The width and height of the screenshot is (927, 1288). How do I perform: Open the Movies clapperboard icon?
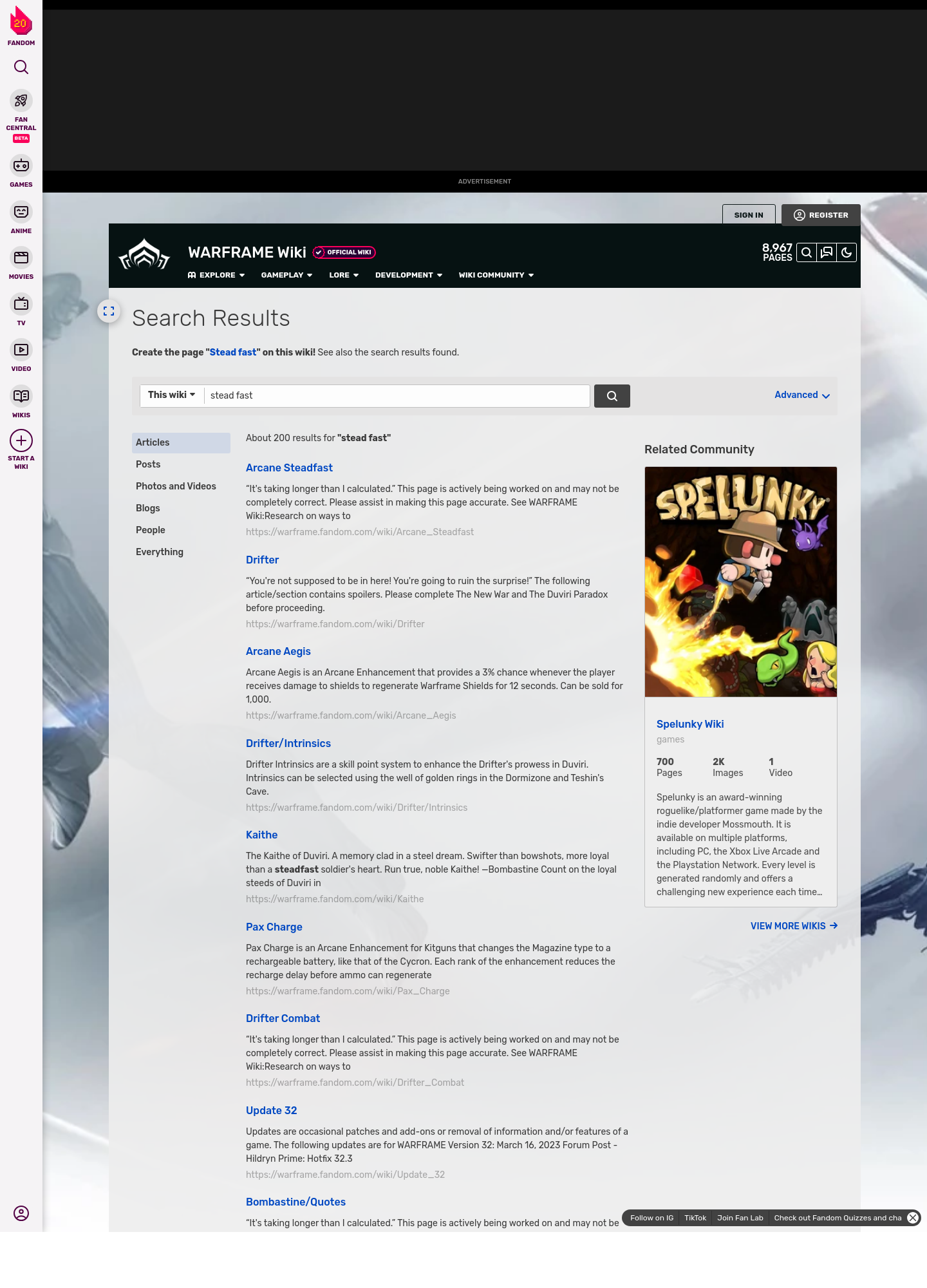tap(21, 258)
